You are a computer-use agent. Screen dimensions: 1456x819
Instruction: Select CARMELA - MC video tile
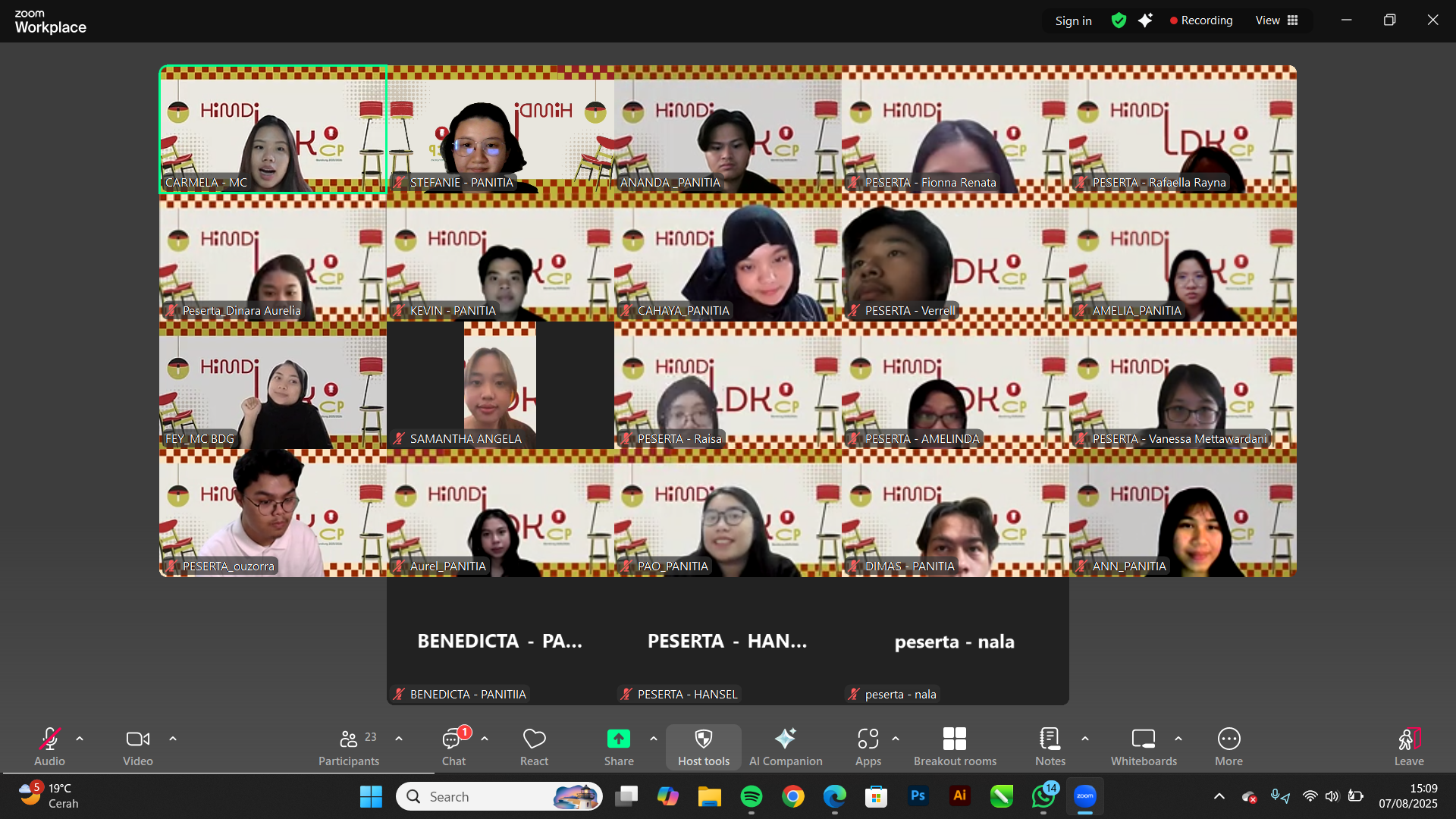point(273,129)
